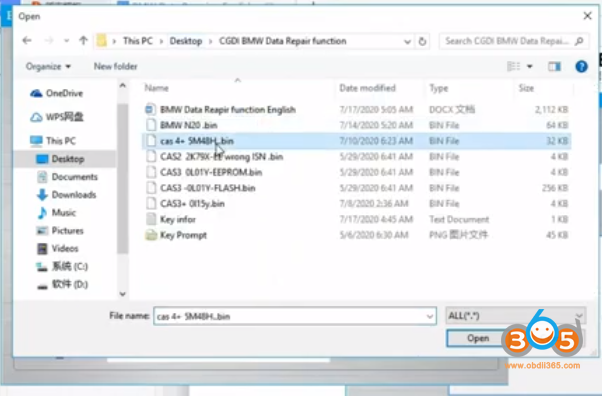602x396 pixels.
Task: Click the navigation pane scroll up arrow
Action: (x=122, y=86)
